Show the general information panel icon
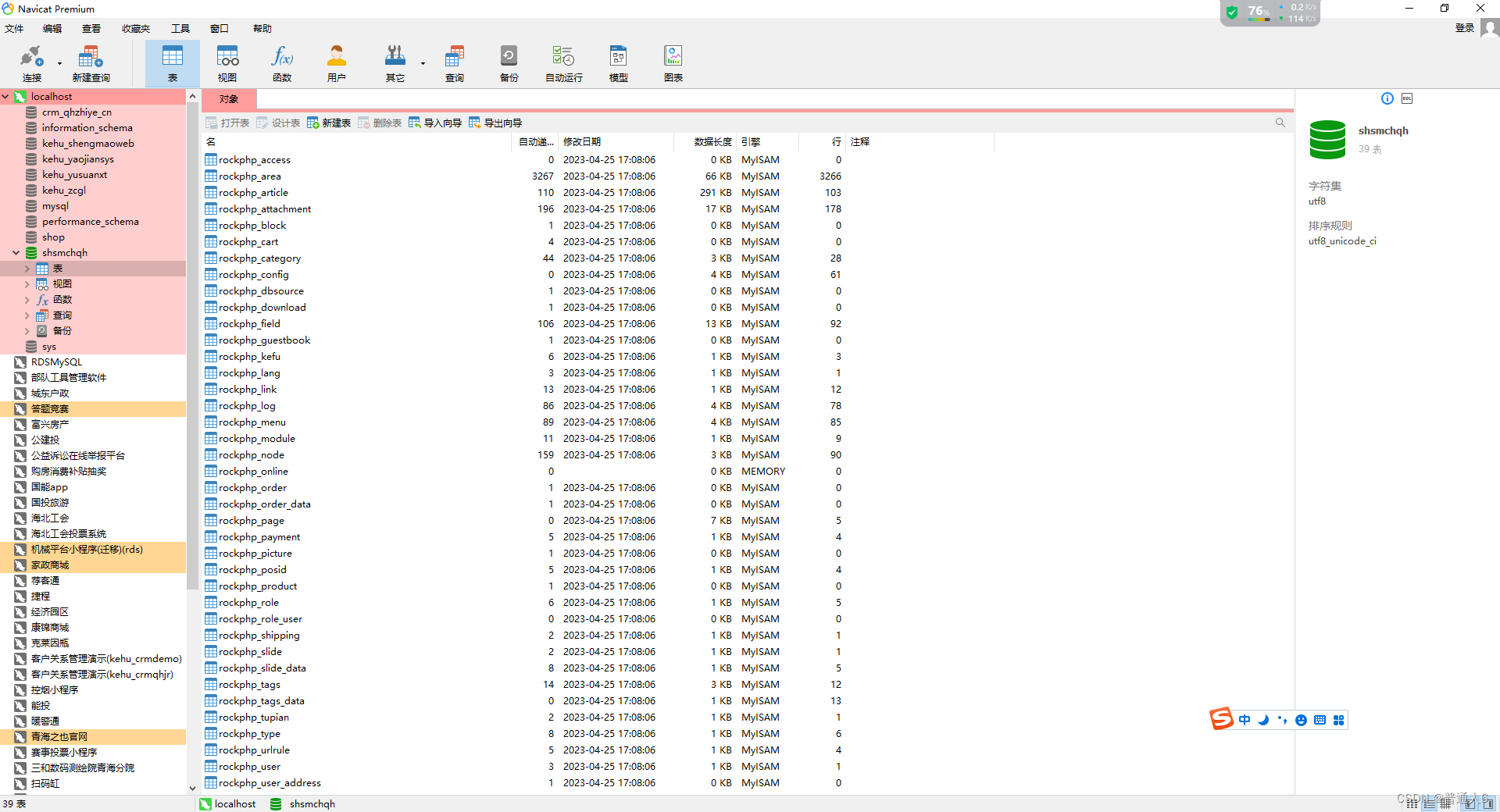 tap(1387, 98)
